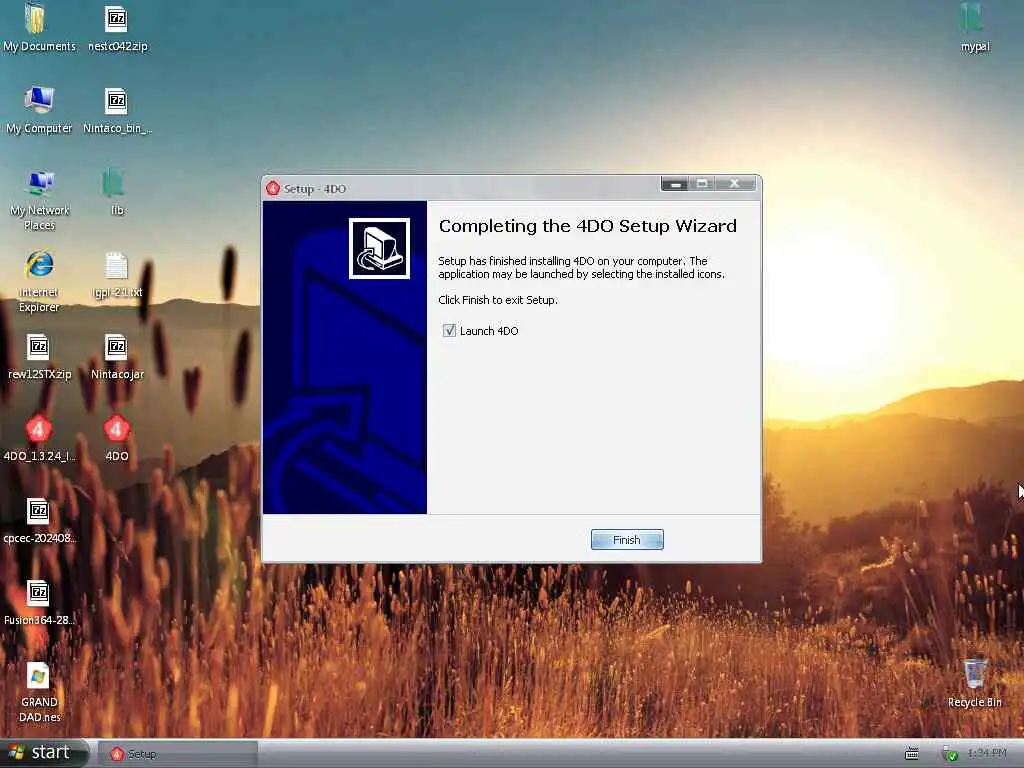Select the 4DO_1.3.2.4 installer icon
The width and height of the screenshot is (1024, 768).
coord(39,438)
